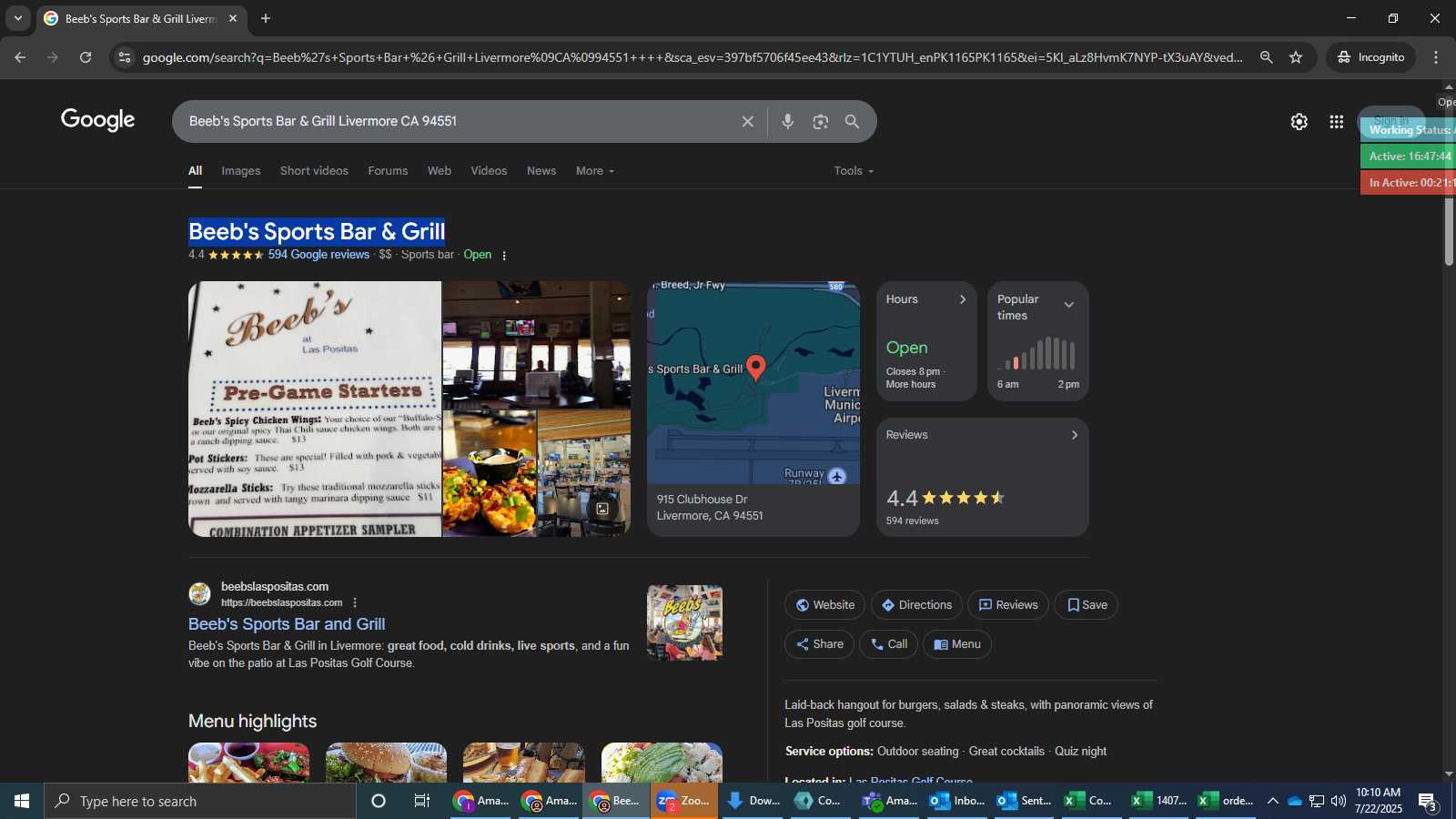Viewport: 1456px width, 819px height.
Task: Open the bar interior photo
Action: point(536,344)
